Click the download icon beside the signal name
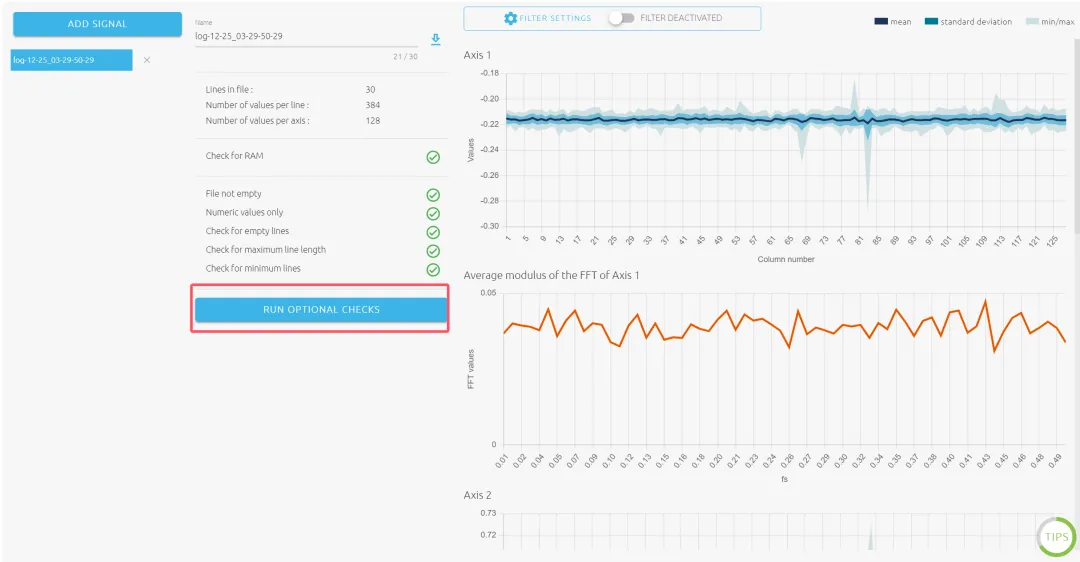 [435, 39]
